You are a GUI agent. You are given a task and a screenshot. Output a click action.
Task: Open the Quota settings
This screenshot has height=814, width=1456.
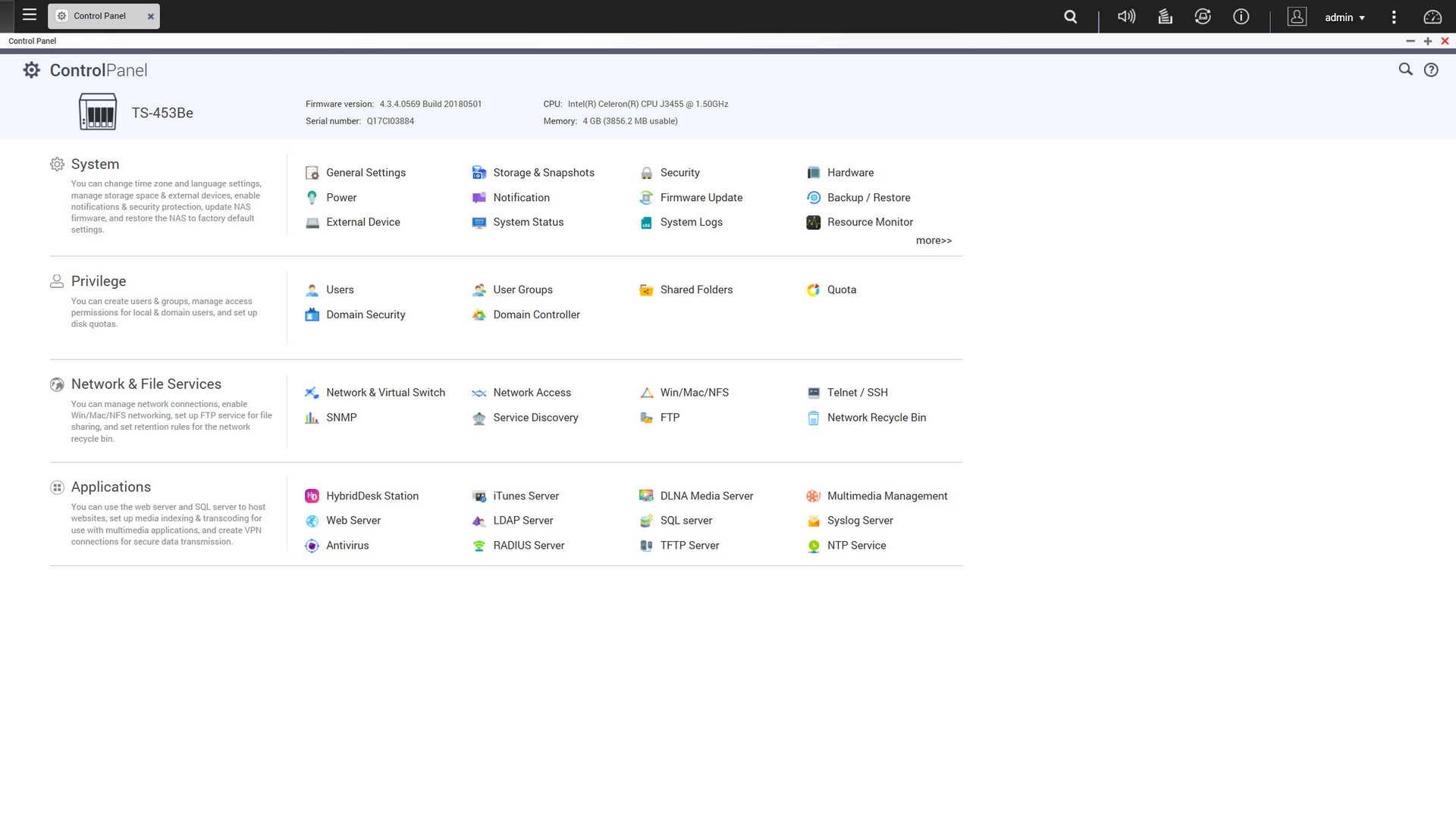point(831,290)
